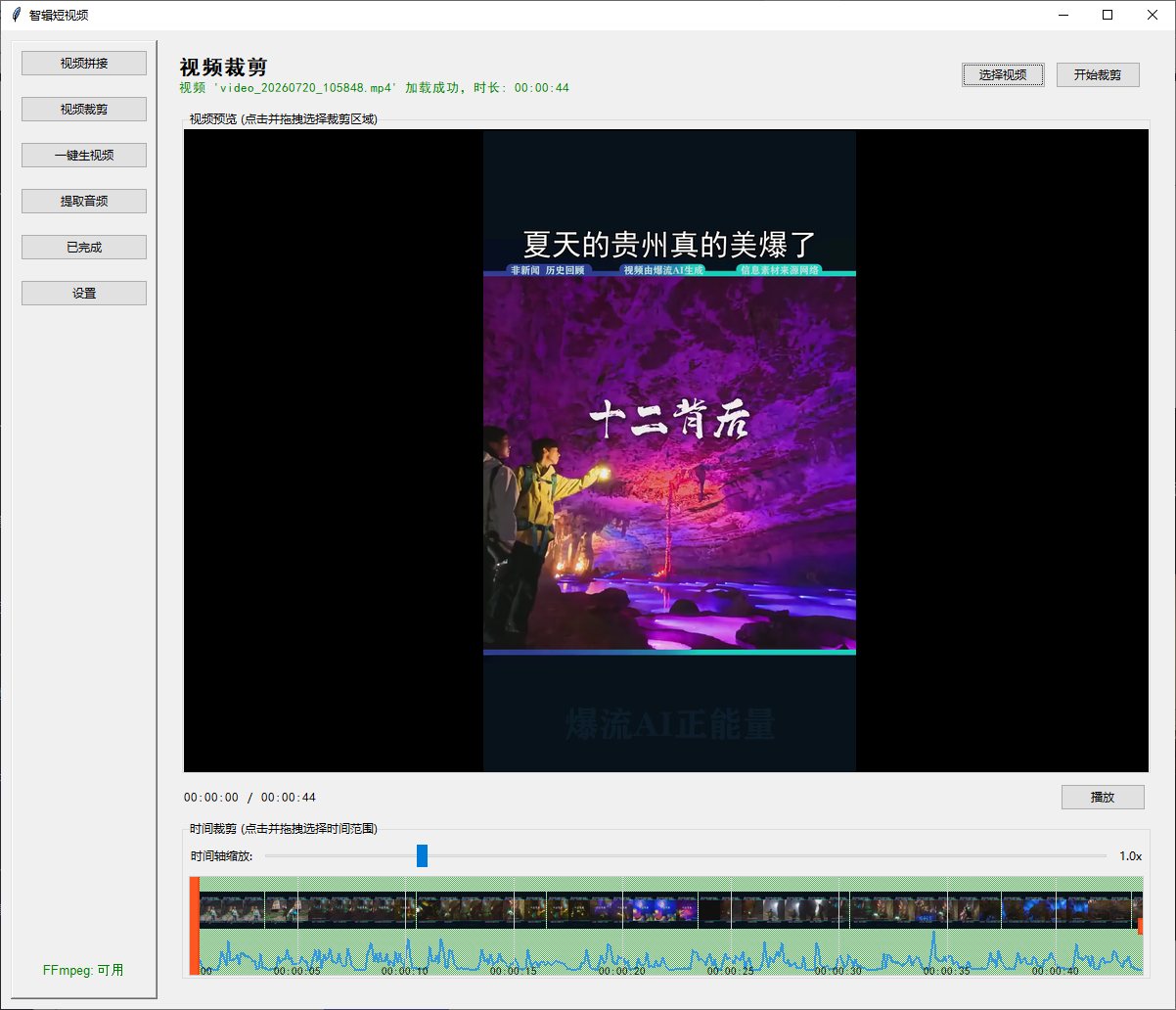Click the blue 时间轴缩放 slider handle
The width and height of the screenshot is (1176, 1010).
click(x=422, y=856)
